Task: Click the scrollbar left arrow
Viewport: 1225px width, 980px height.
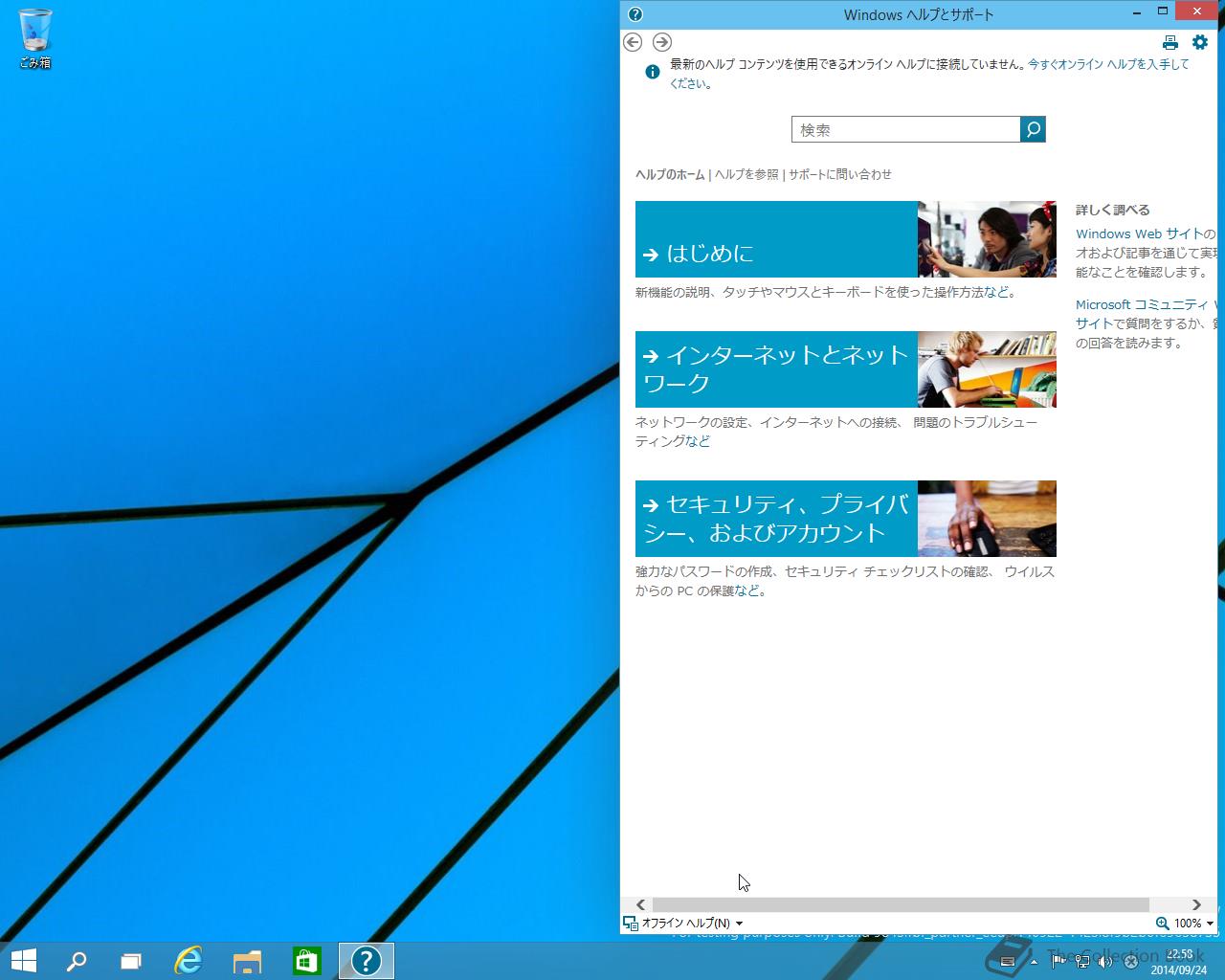Action: (x=640, y=904)
